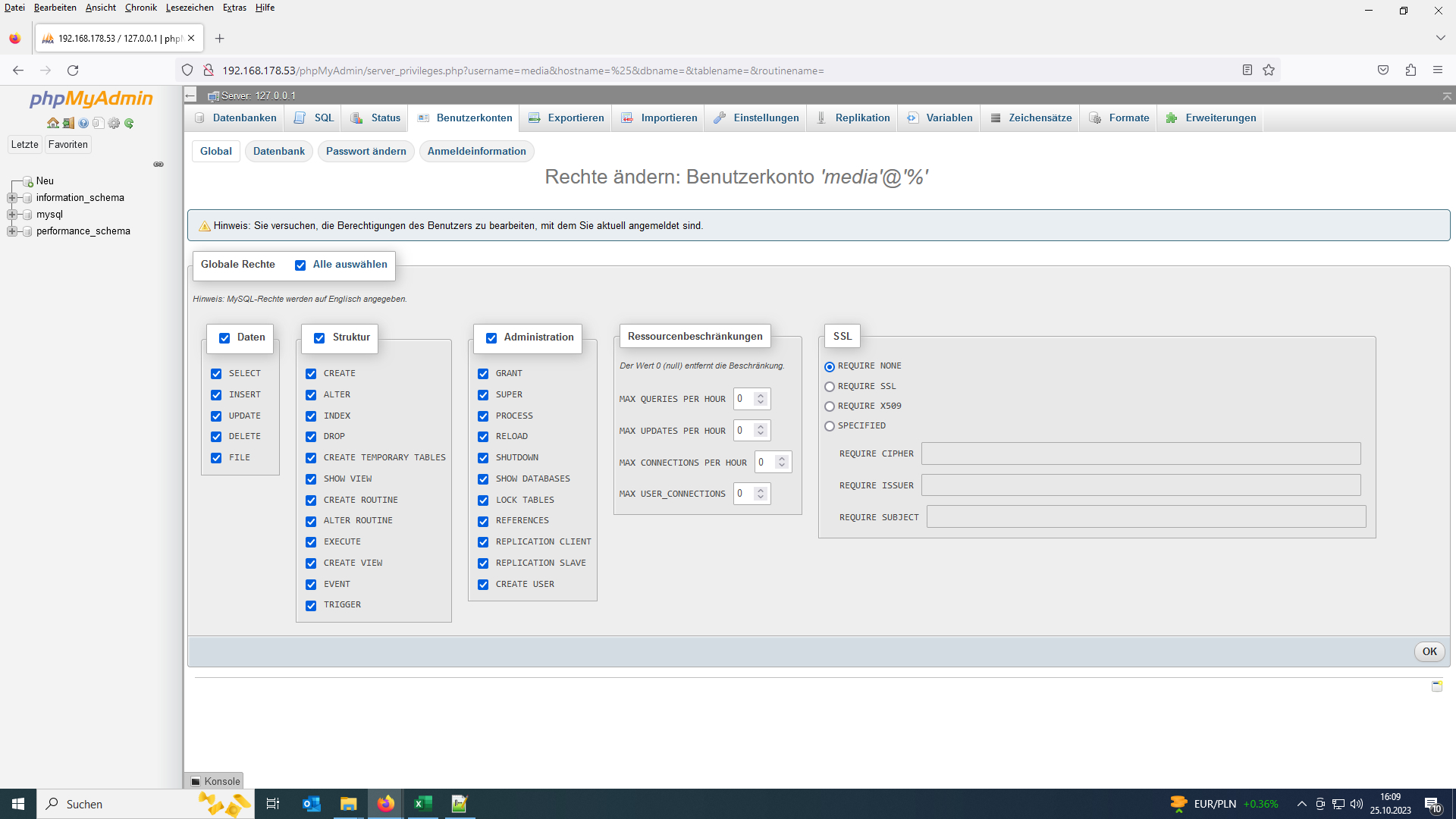Click the tracking protection shield icon
1456x819 pixels.
coord(187,70)
